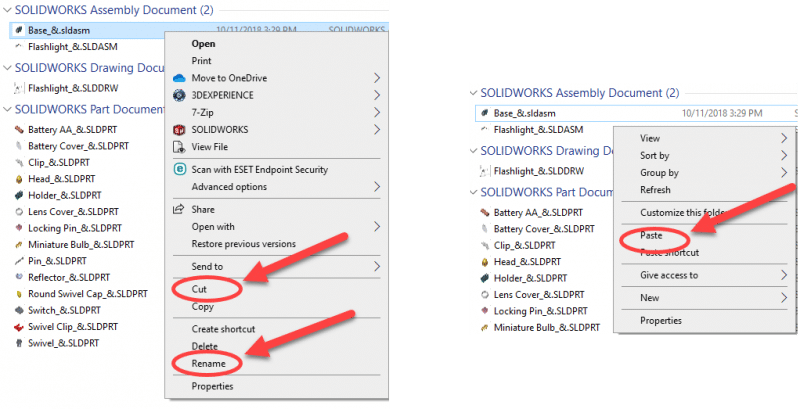Click the View File icon

coord(180,147)
